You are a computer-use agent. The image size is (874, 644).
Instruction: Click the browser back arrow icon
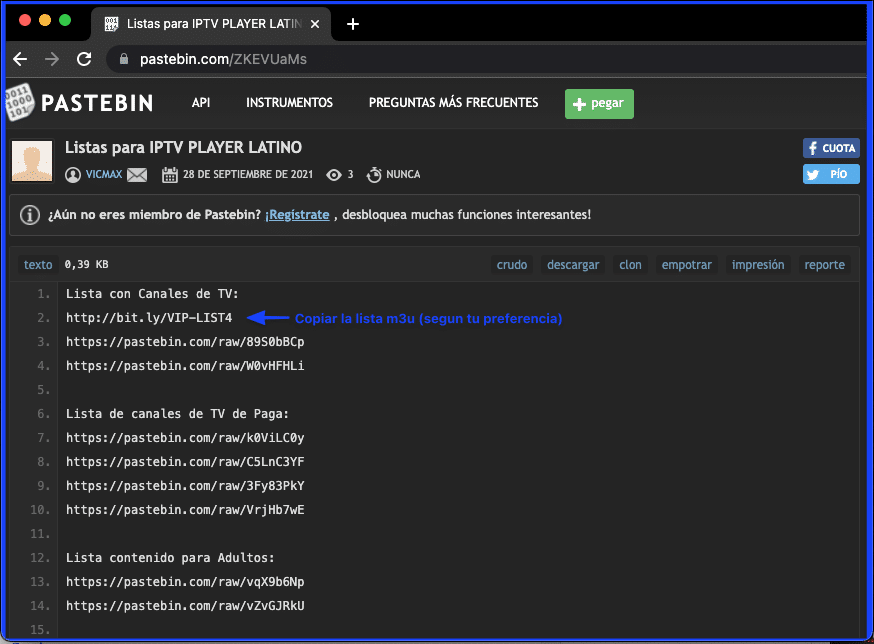click(x=20, y=59)
